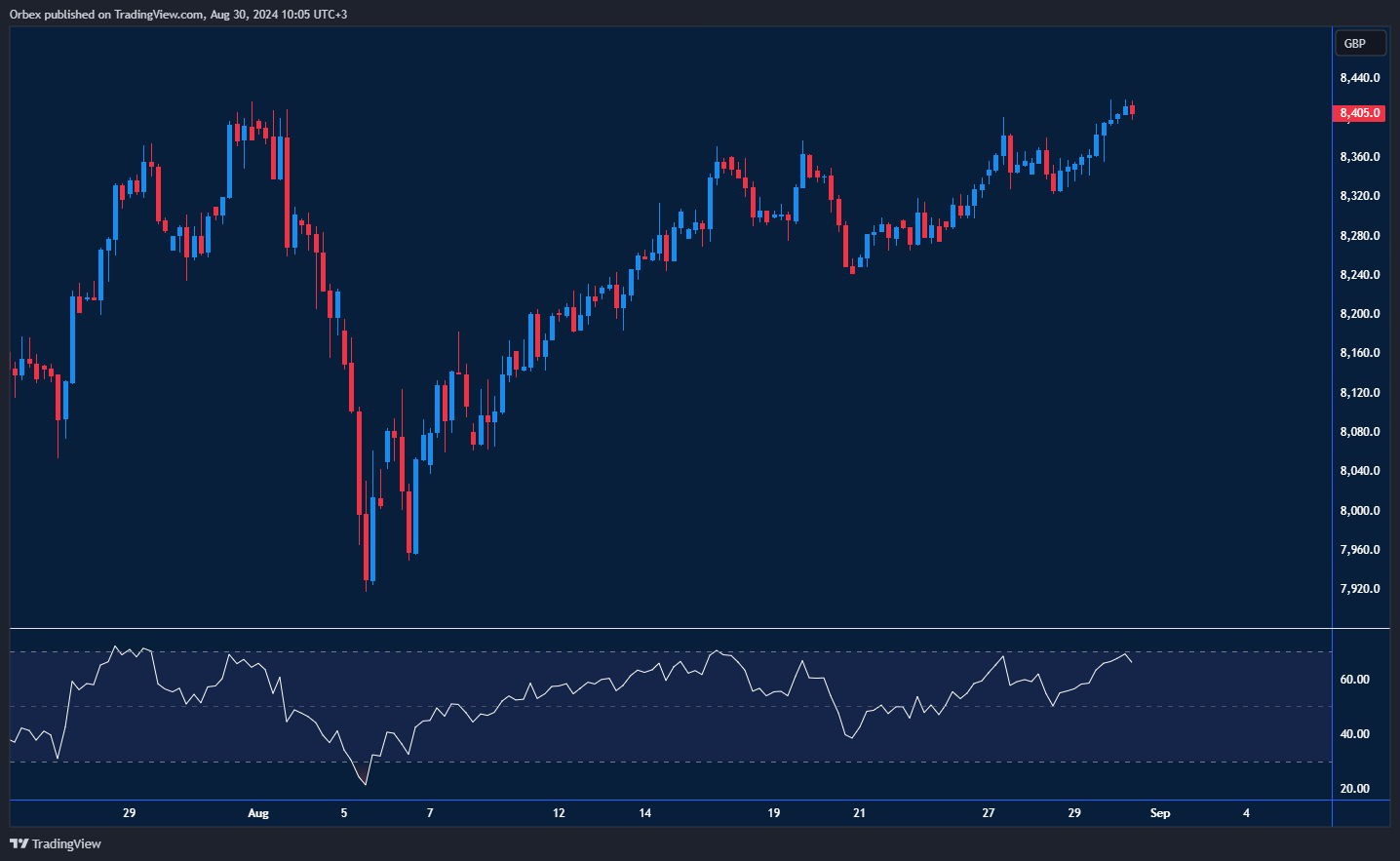Click the 4 date marker on the time axis
The width and height of the screenshot is (1400, 861).
1246,813
